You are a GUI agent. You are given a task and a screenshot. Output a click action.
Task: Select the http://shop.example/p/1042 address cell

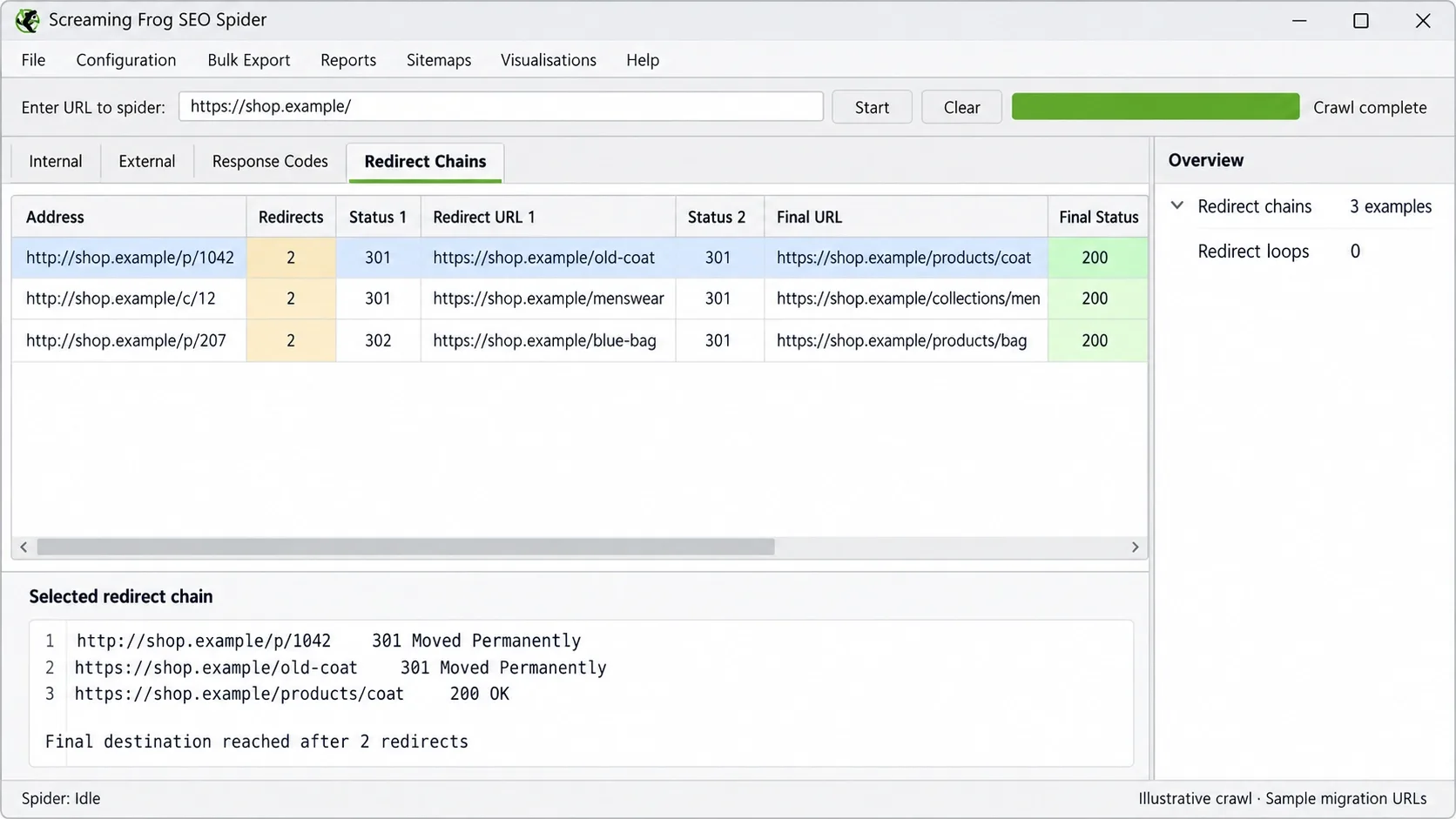[130, 258]
